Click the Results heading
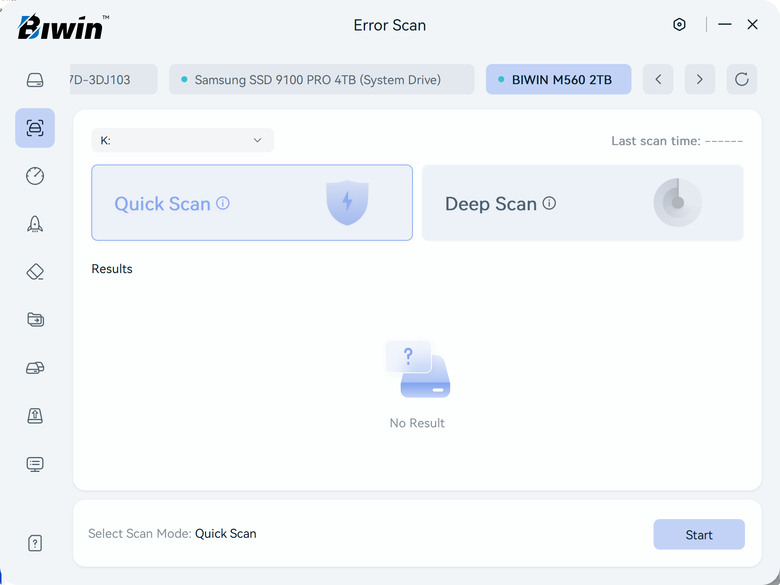 point(112,269)
